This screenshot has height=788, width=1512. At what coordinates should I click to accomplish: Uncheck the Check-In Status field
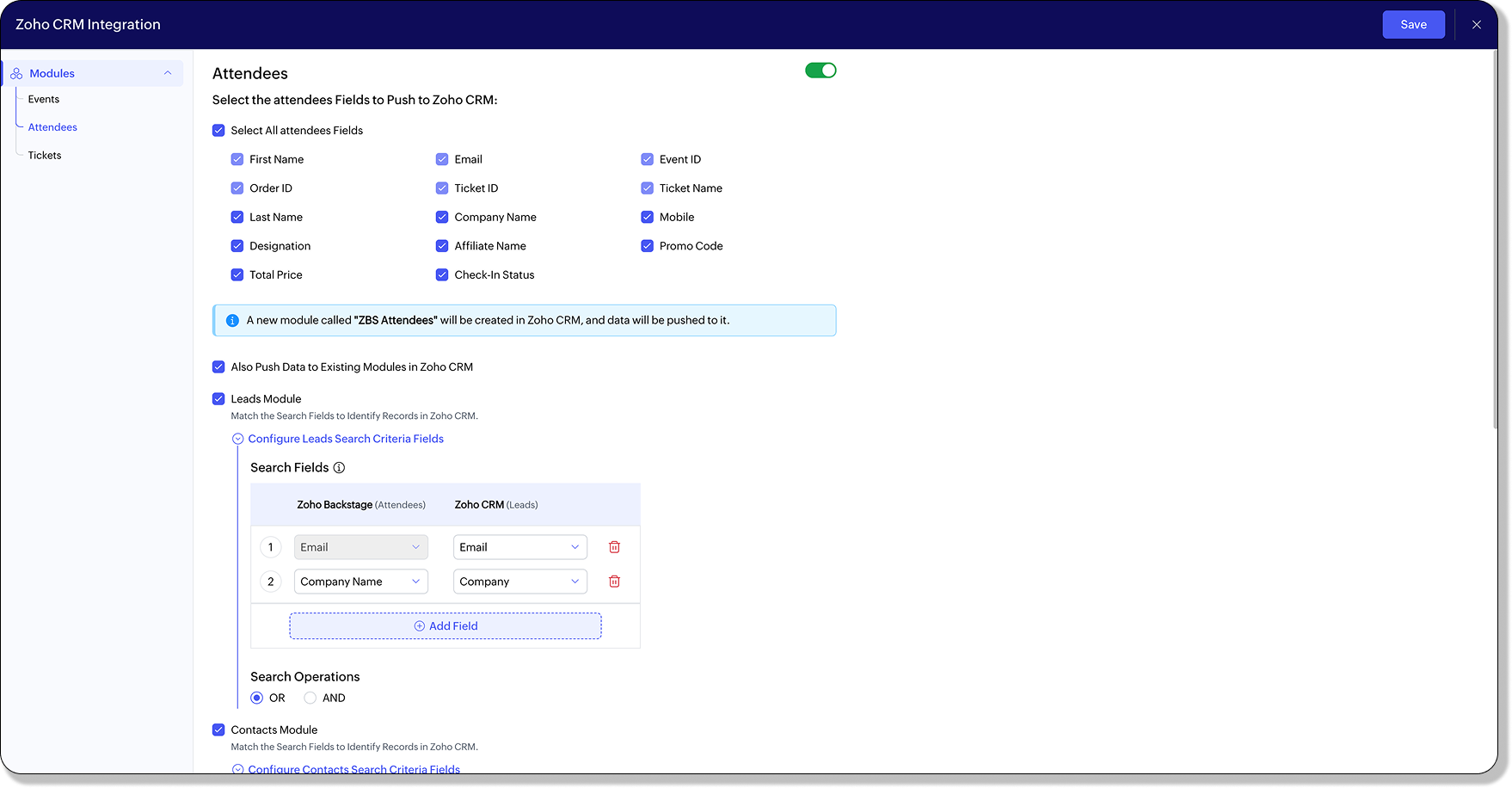[x=442, y=275]
